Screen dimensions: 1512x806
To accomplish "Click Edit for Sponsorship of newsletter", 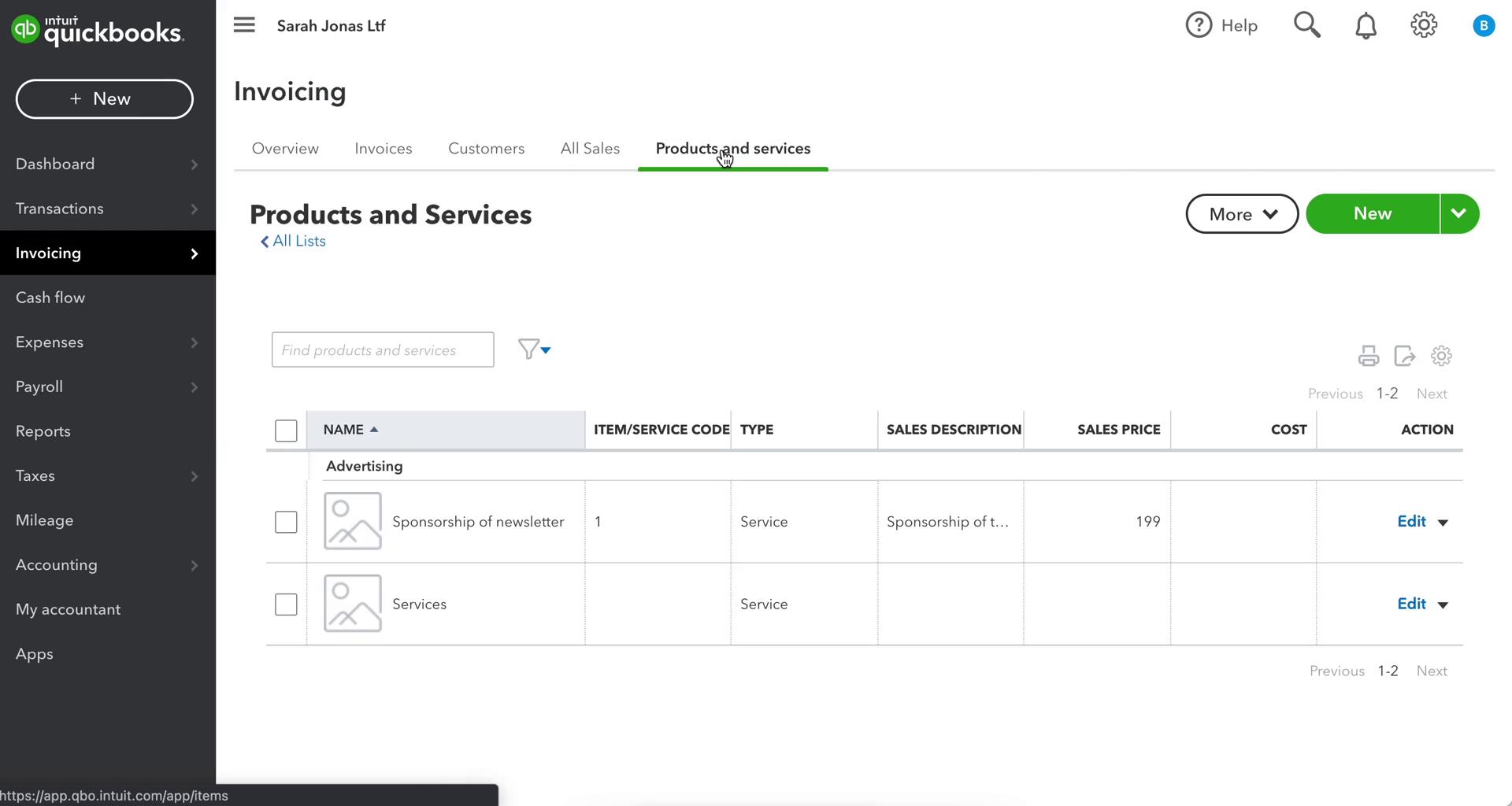I will (1411, 521).
